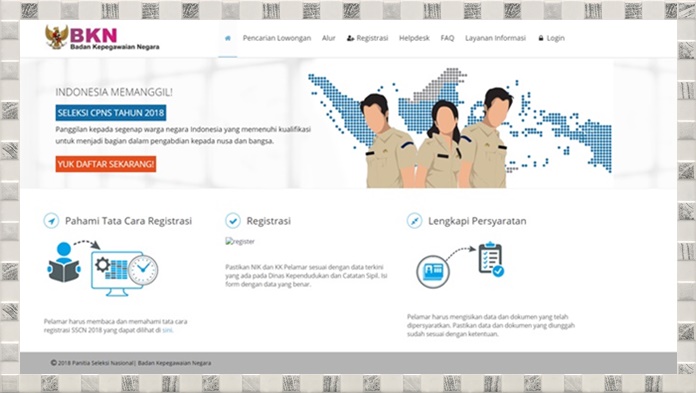
Task: Click the Badan Kepegawaian Negara logo text
Action: tap(115, 47)
